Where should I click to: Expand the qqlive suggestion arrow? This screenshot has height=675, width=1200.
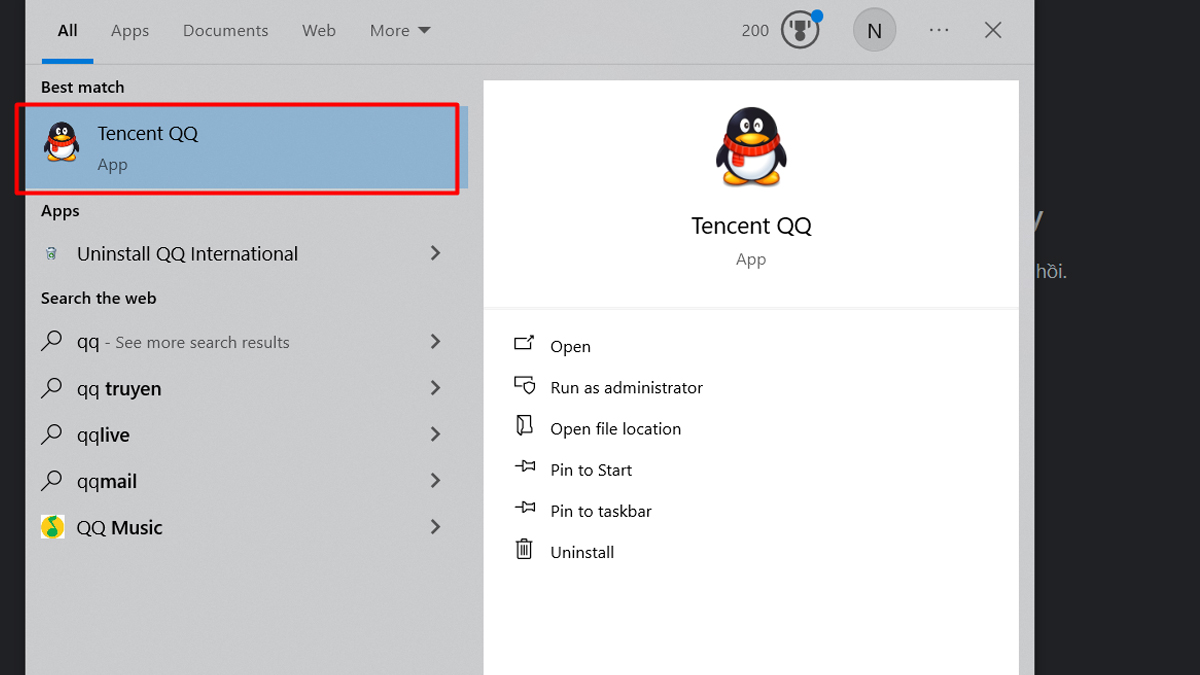coord(435,434)
